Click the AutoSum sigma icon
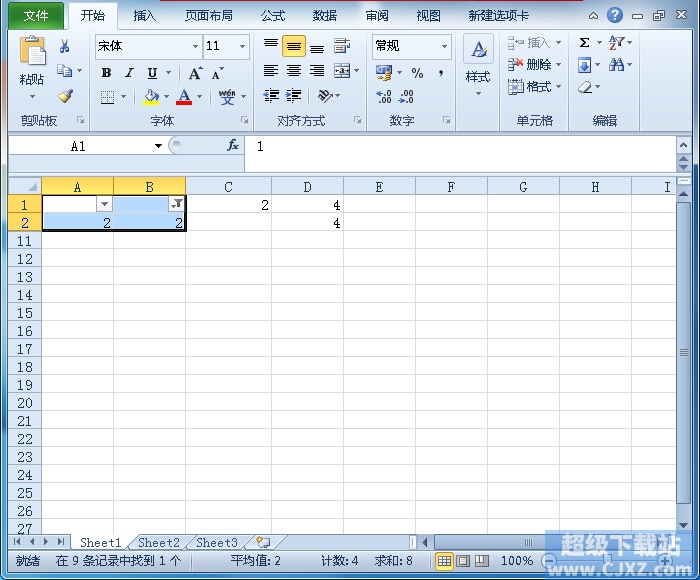The width and height of the screenshot is (700, 580). [x=584, y=43]
